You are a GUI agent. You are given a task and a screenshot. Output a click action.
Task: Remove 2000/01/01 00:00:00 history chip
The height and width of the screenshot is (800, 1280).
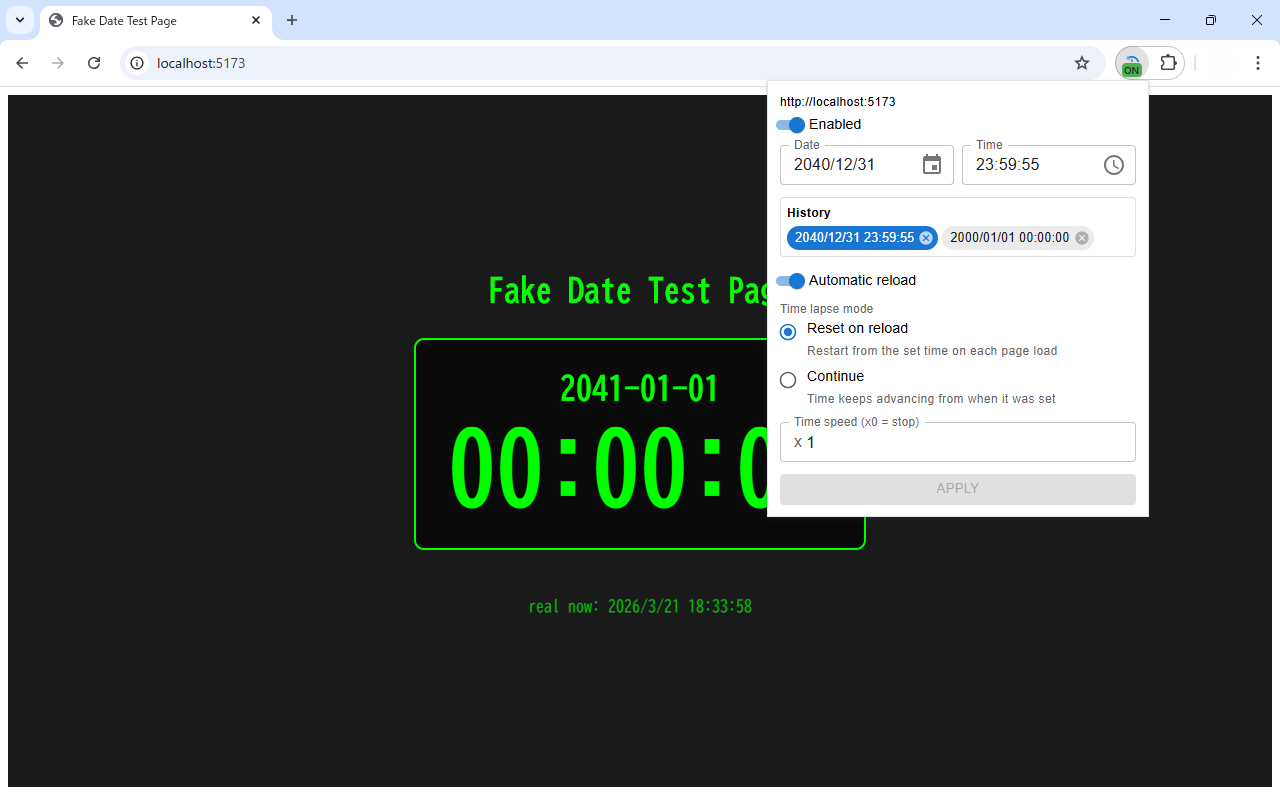point(1082,238)
